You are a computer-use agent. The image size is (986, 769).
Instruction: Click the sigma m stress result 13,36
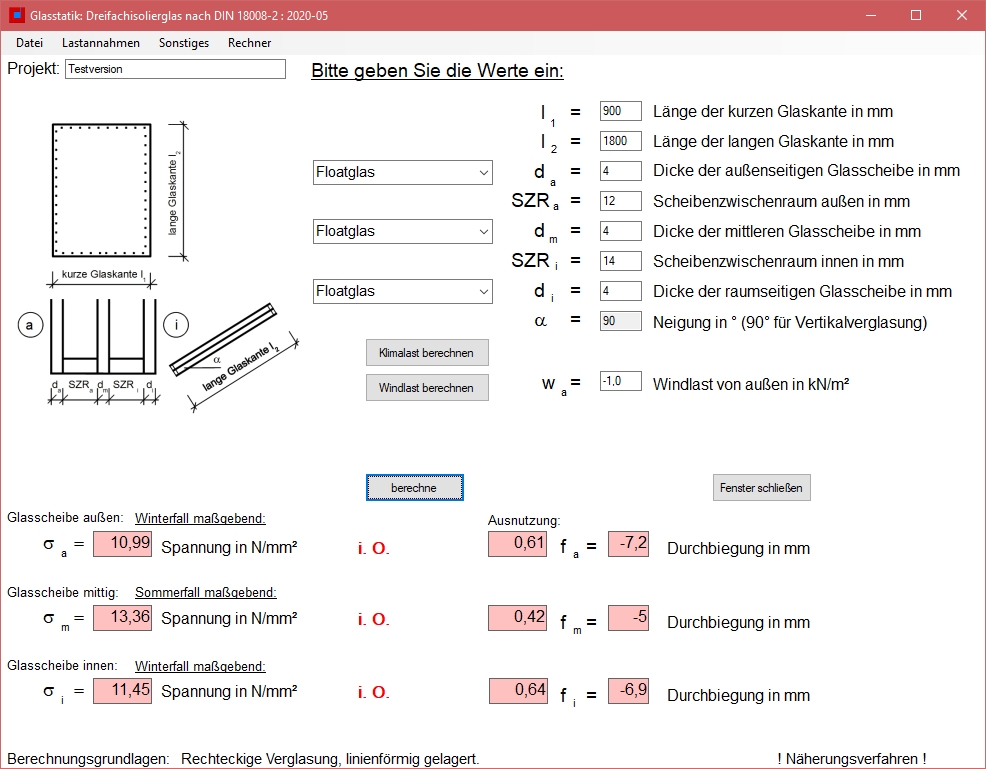click(123, 617)
